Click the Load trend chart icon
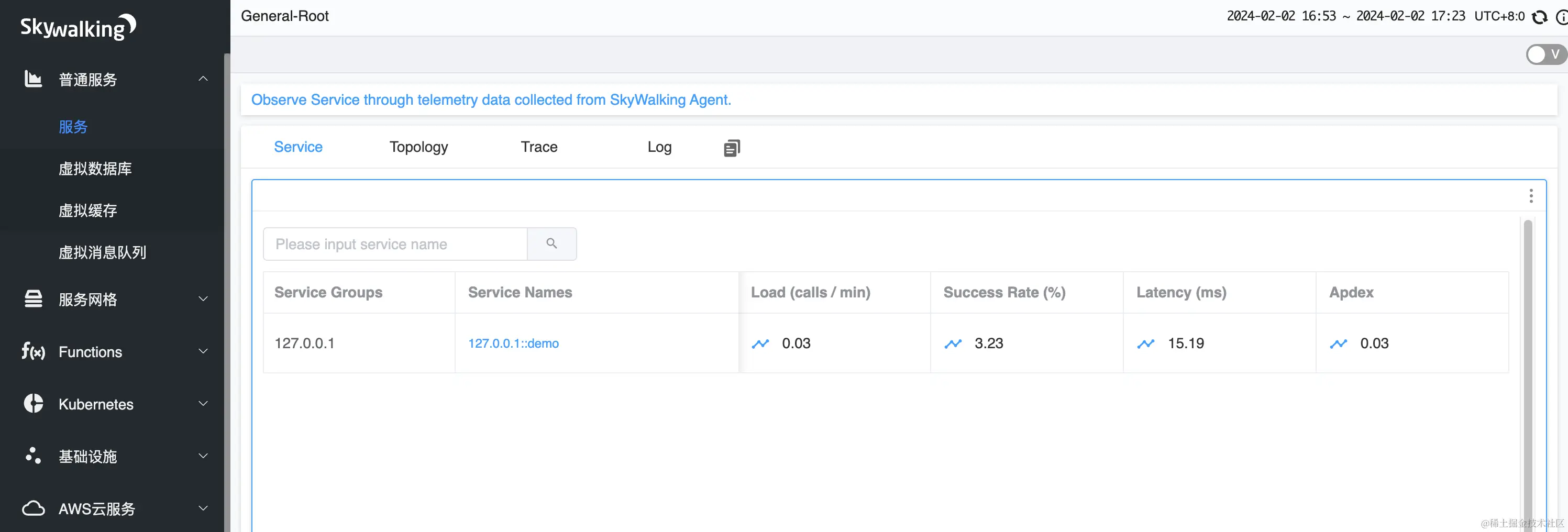This screenshot has height=532, width=1568. [x=760, y=344]
